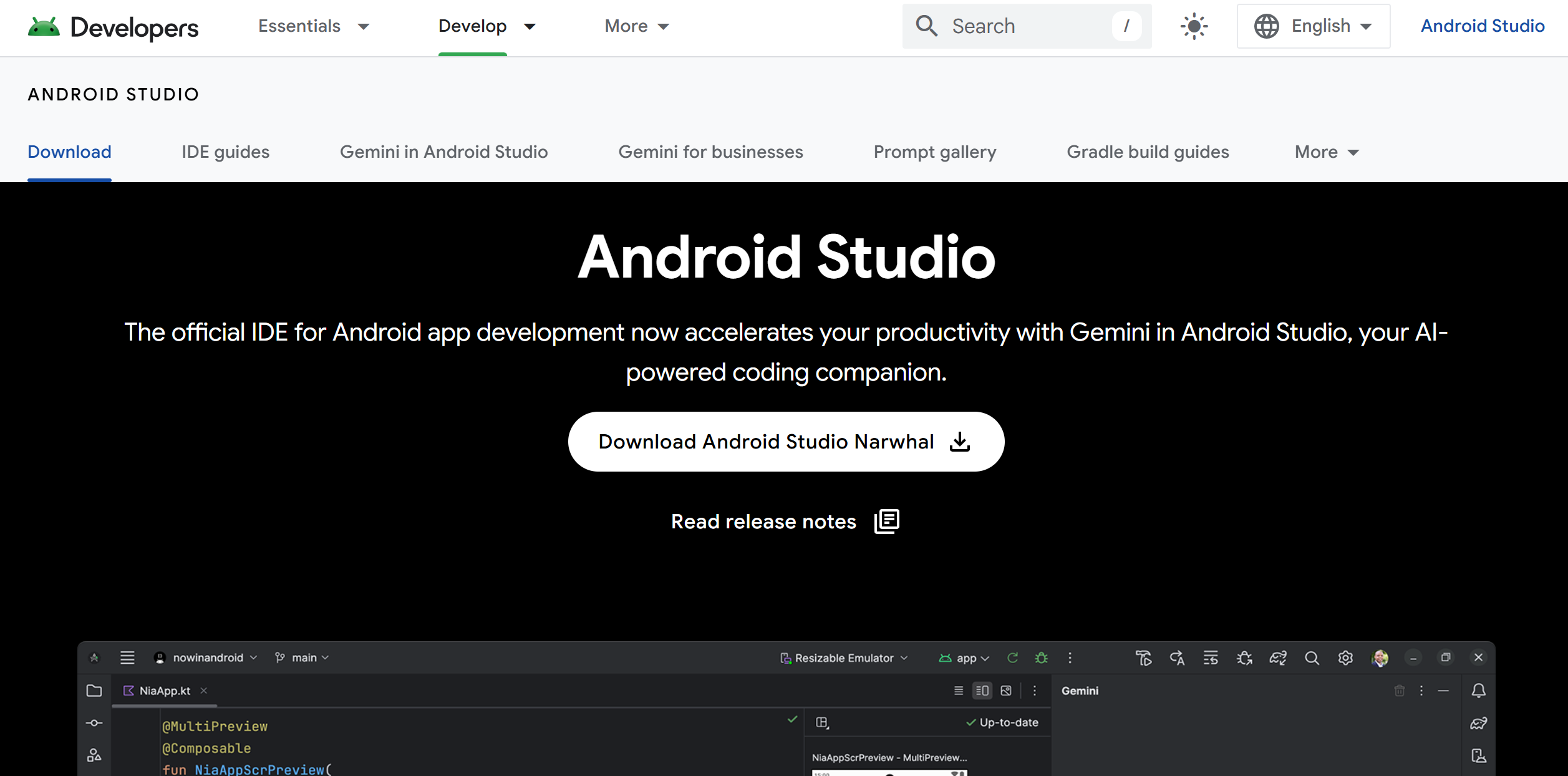This screenshot has width=1568, height=776.
Task: Open the Read release notes link
Action: pyautogui.click(x=763, y=521)
